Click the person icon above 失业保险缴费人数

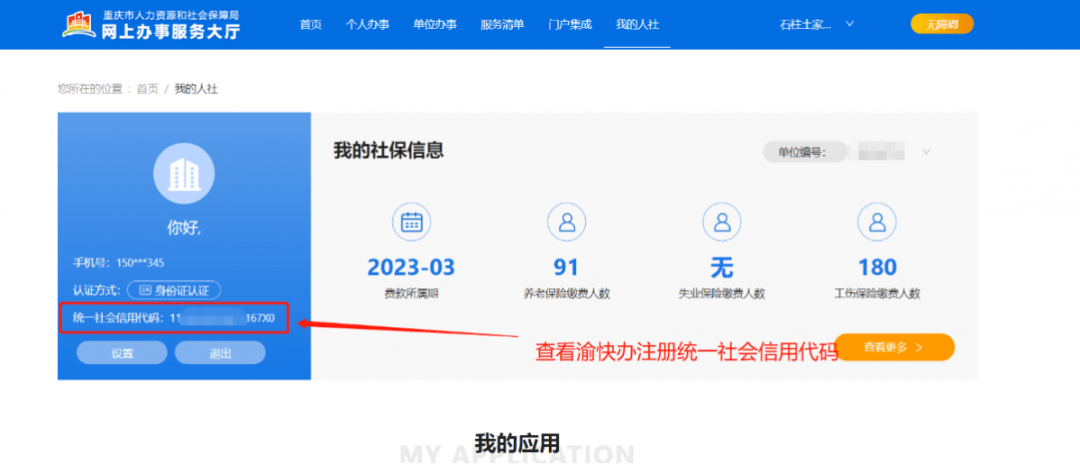click(x=721, y=222)
